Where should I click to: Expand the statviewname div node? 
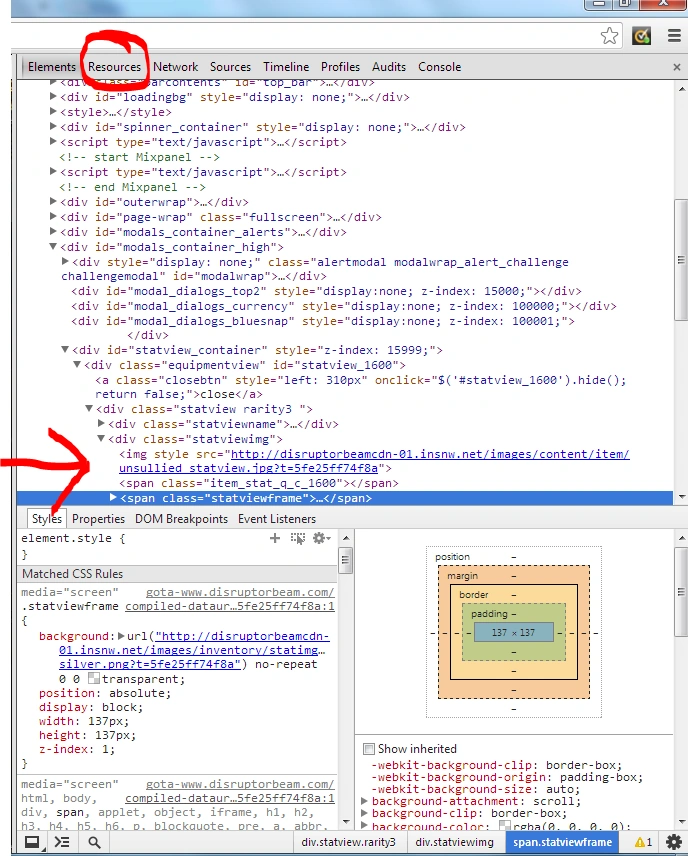[x=101, y=423]
